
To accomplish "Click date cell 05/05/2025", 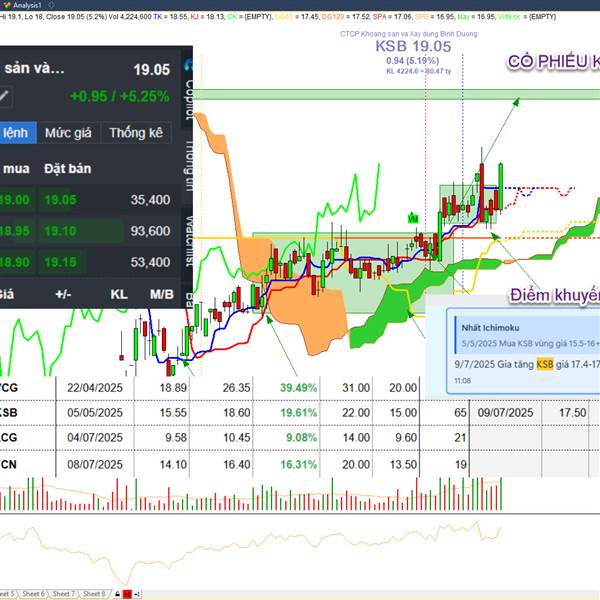I will pyautogui.click(x=95, y=412).
